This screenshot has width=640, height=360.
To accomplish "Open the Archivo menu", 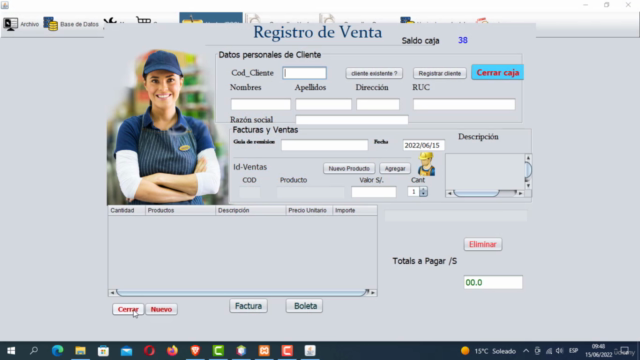I will point(21,24).
